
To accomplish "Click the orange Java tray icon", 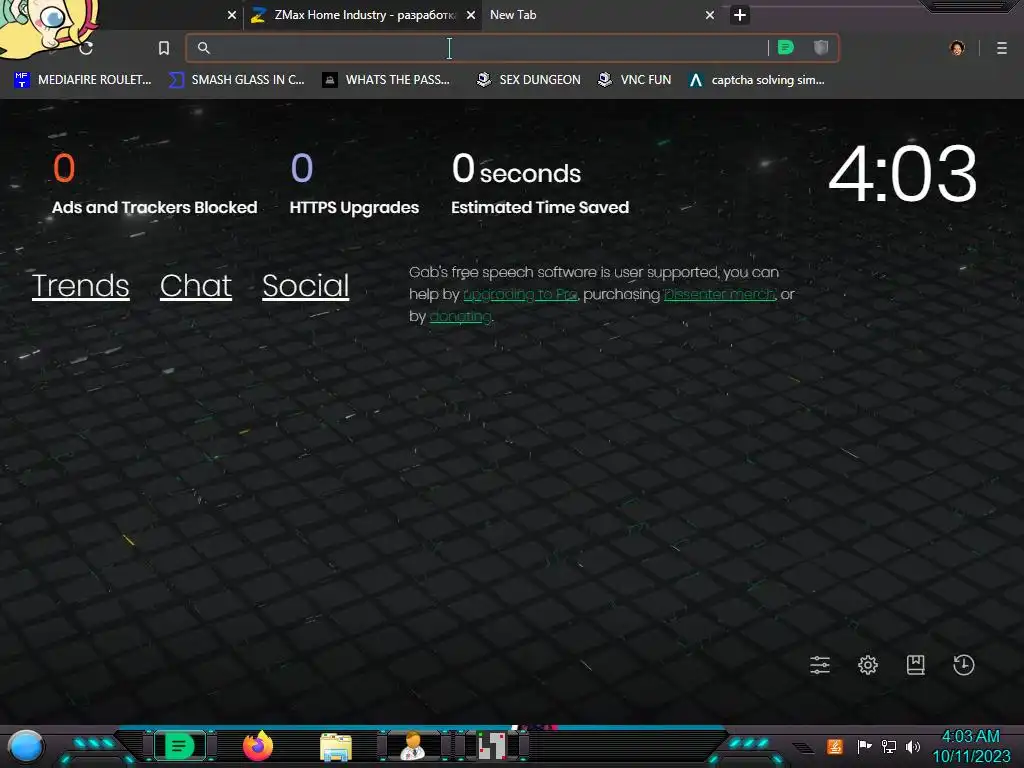I will coord(835,746).
